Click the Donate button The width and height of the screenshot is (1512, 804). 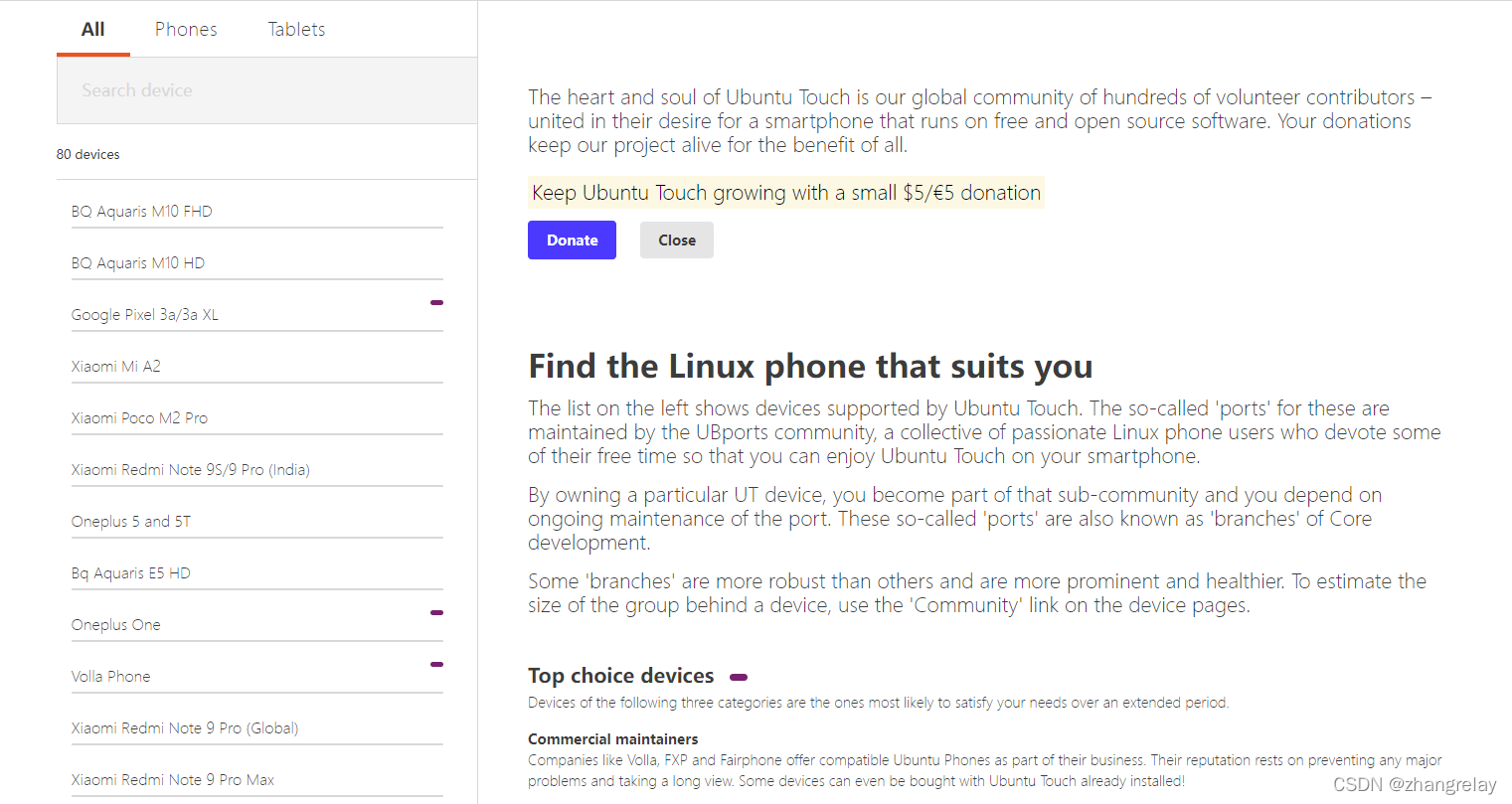572,241
